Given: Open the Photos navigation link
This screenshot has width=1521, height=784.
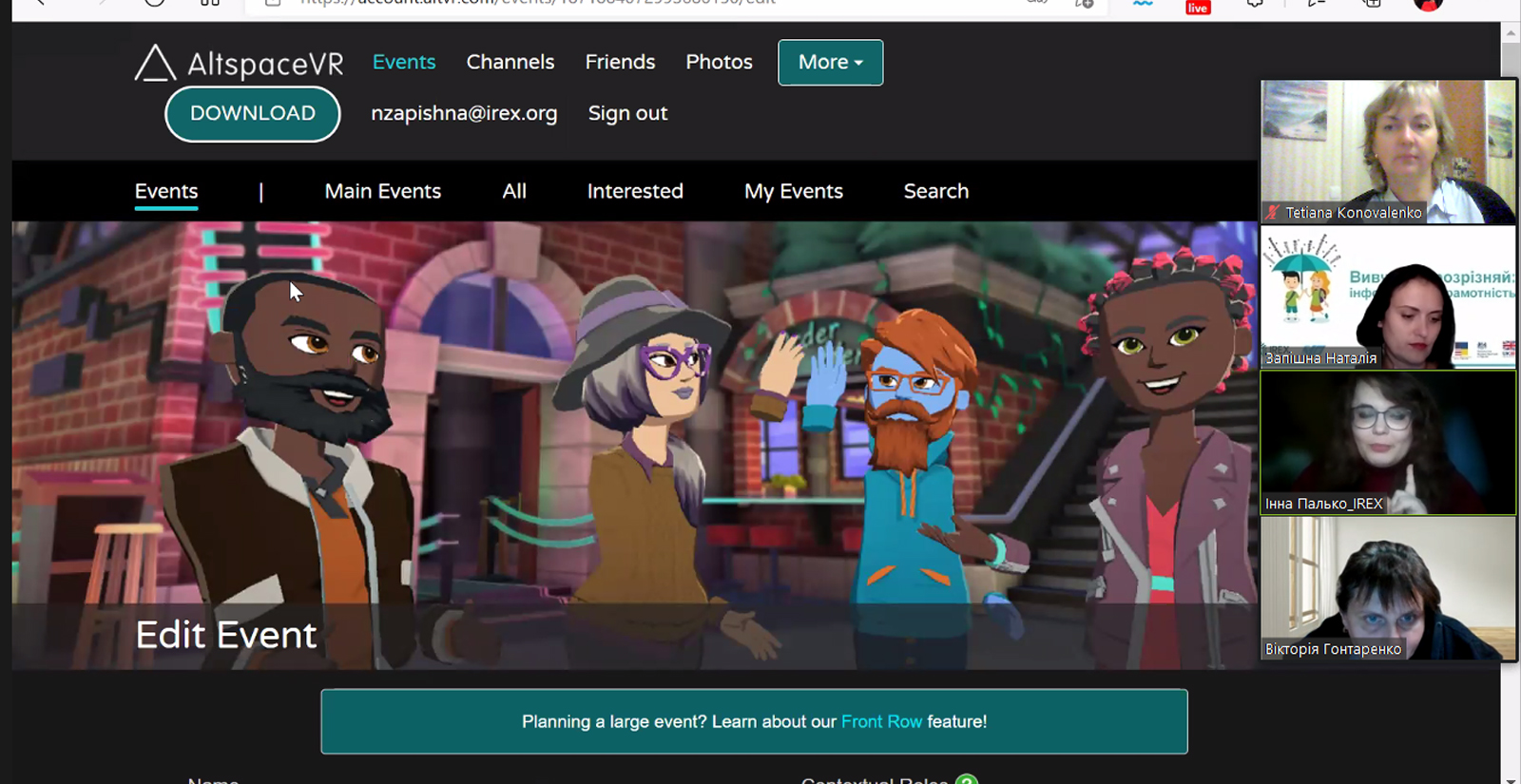Looking at the screenshot, I should pyautogui.click(x=719, y=63).
